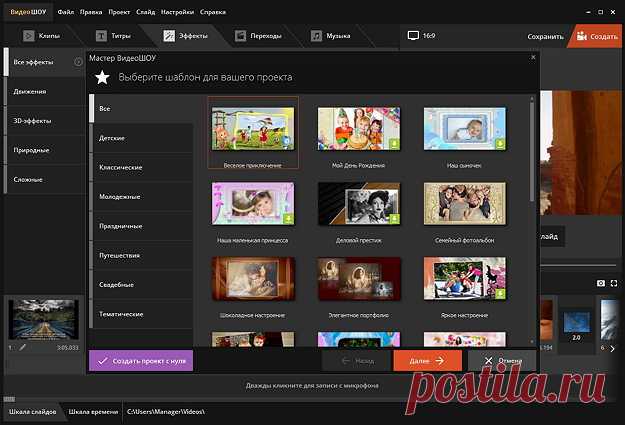Click the Музыка tab note icon

pos(316,36)
